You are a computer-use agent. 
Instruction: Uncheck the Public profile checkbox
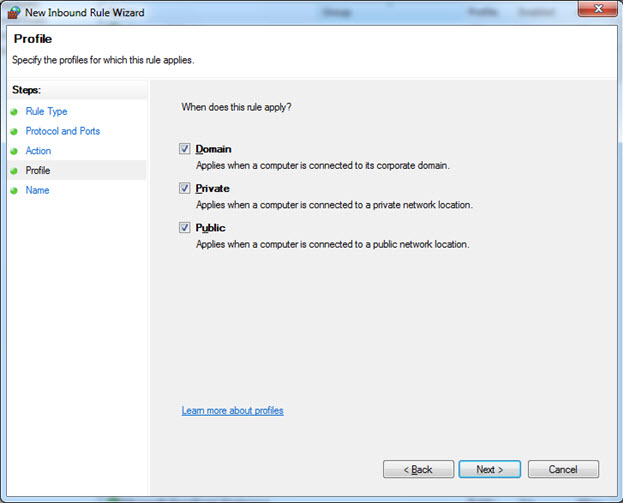coord(184,227)
